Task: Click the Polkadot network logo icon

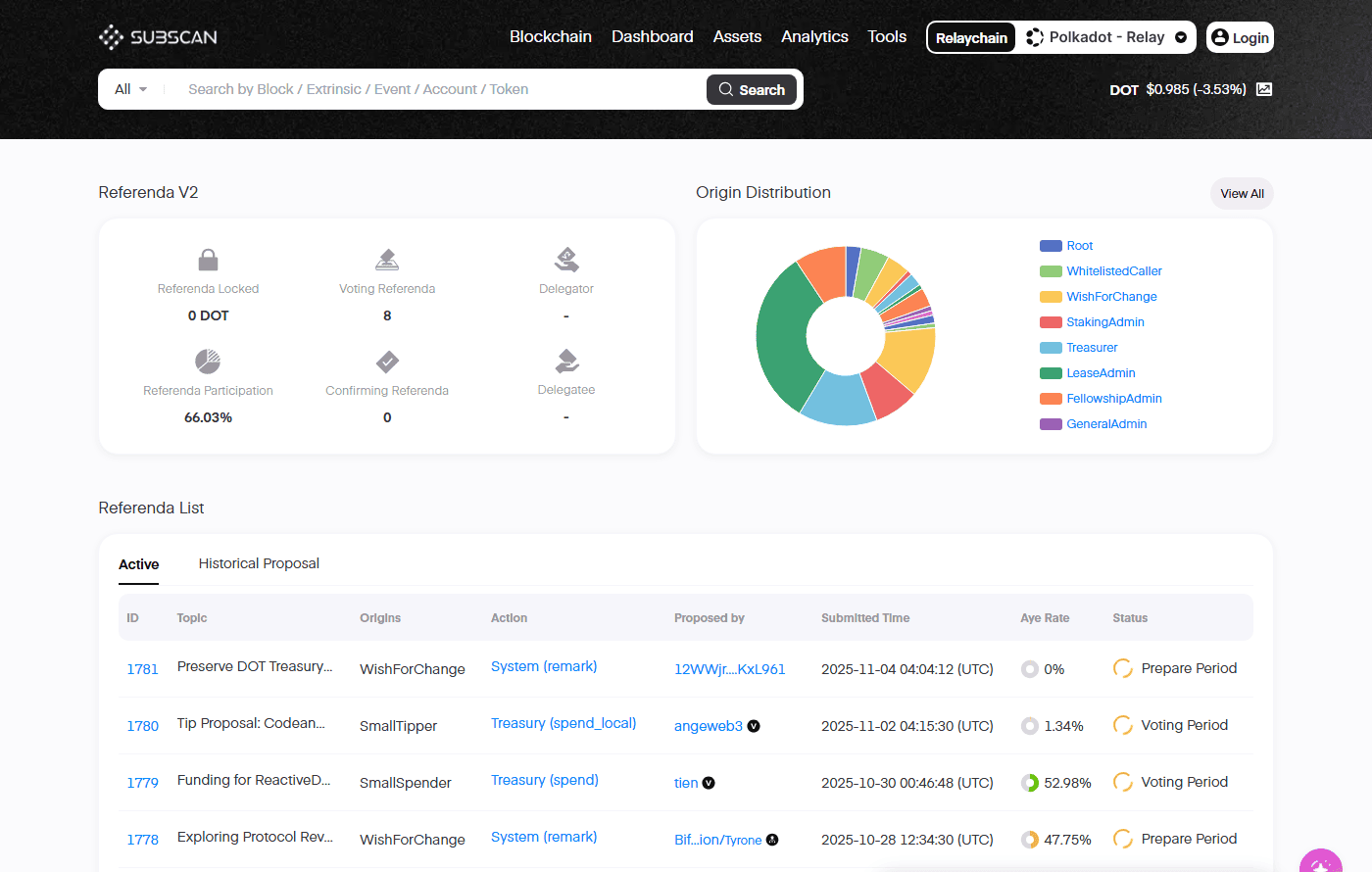Action: pyautogui.click(x=1035, y=37)
